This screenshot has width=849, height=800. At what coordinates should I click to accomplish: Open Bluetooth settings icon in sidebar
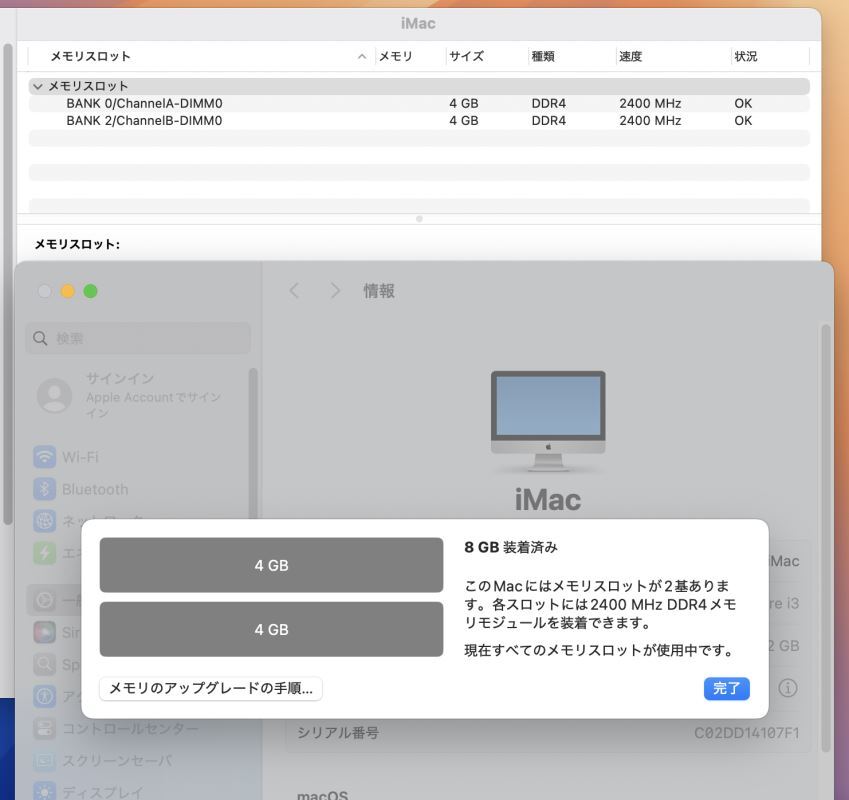(44, 489)
